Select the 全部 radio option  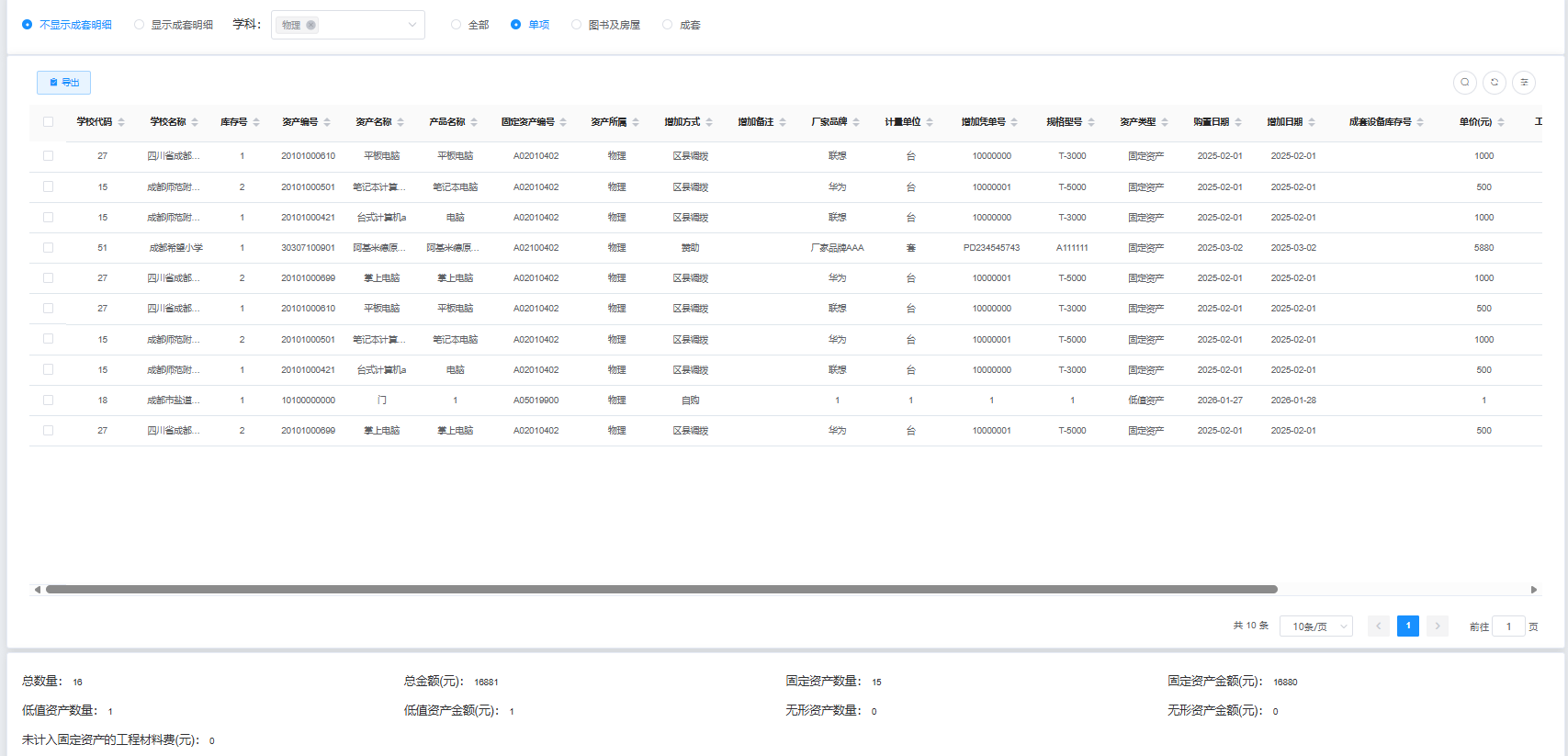[x=457, y=25]
